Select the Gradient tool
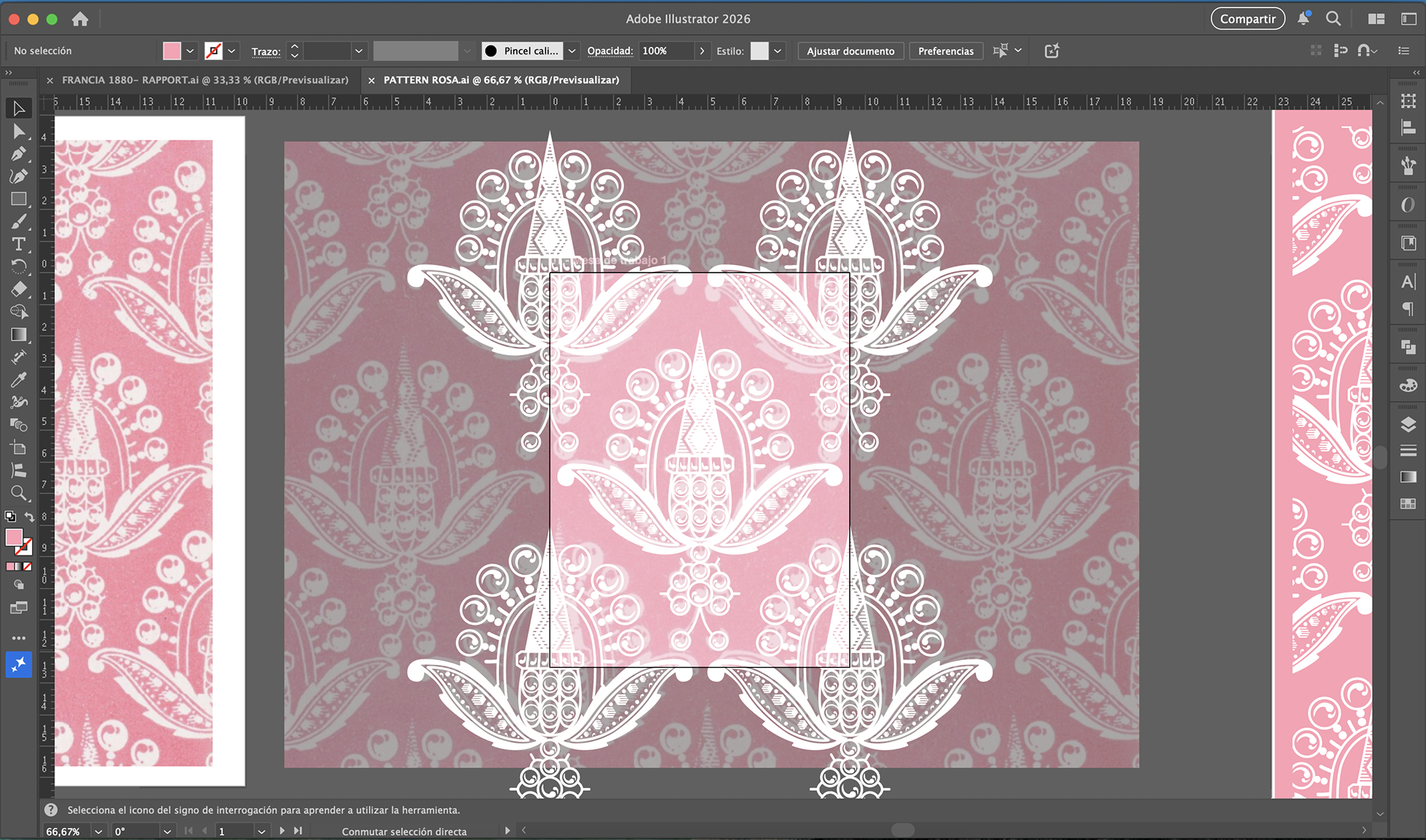 19,334
